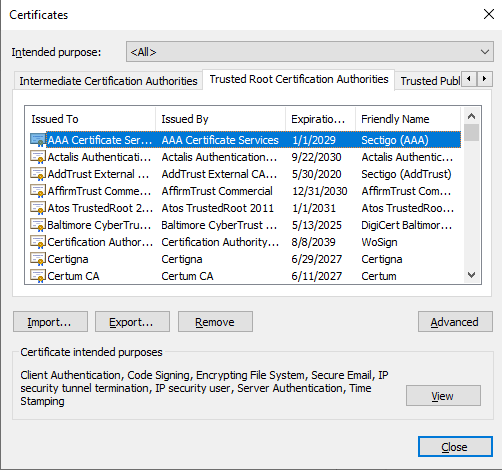Viewport: 502px width, 470px height.
Task: Click the certificate icon for AffirmTrust Commercial
Action: [38, 191]
